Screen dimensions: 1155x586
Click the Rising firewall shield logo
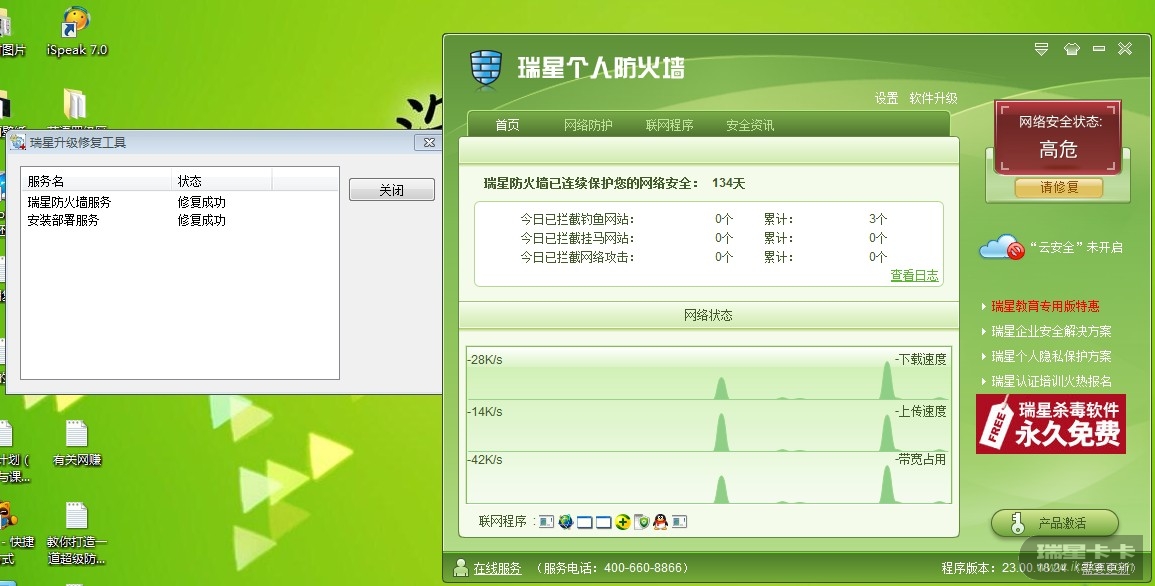[x=486, y=69]
